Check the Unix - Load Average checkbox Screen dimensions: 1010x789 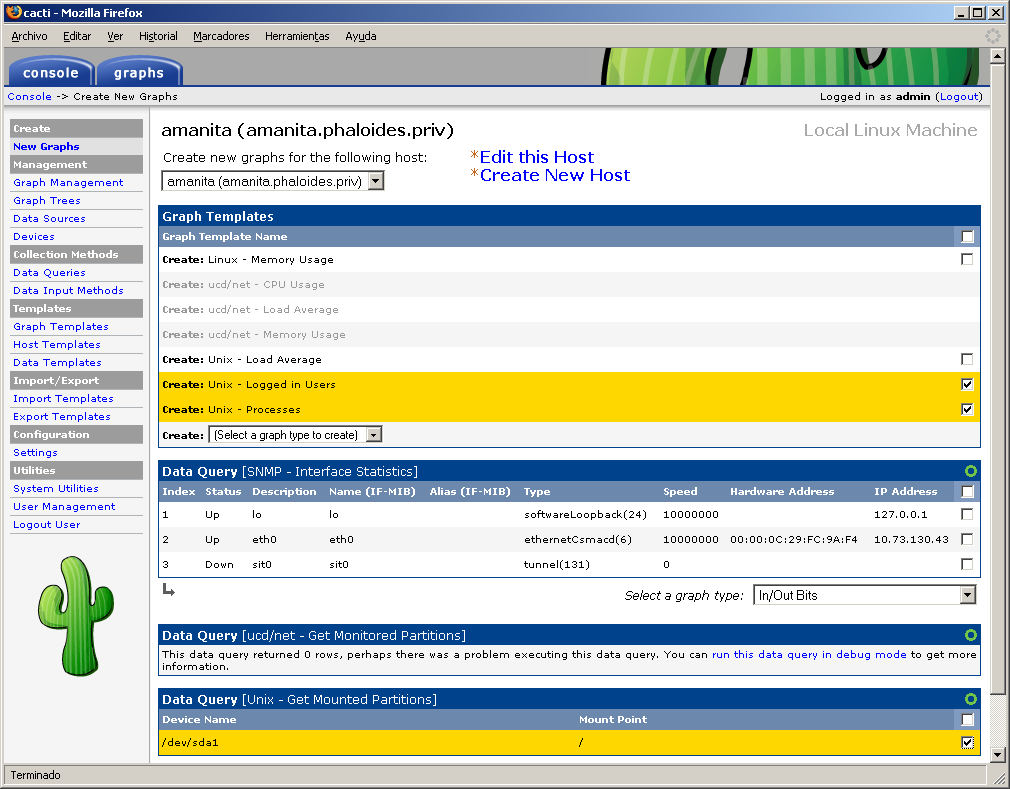967,359
